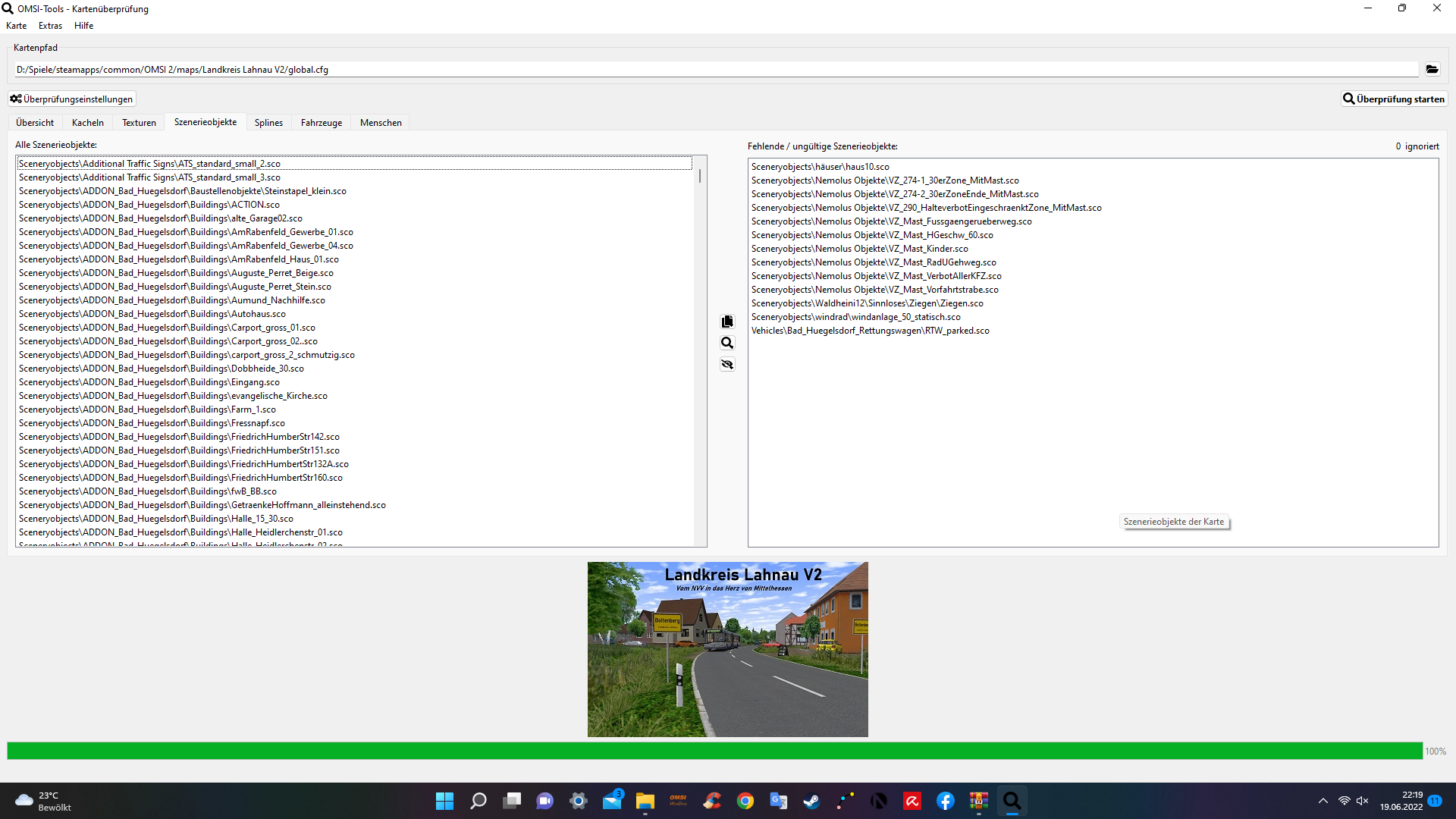Switch to the Splines tab
Image resolution: width=1456 pixels, height=819 pixels.
coord(268,123)
